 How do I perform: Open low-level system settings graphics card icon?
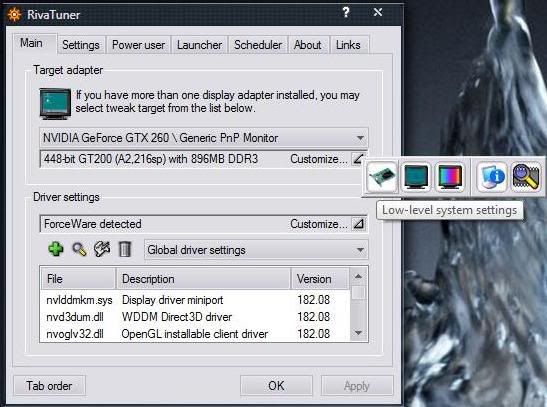(x=382, y=177)
